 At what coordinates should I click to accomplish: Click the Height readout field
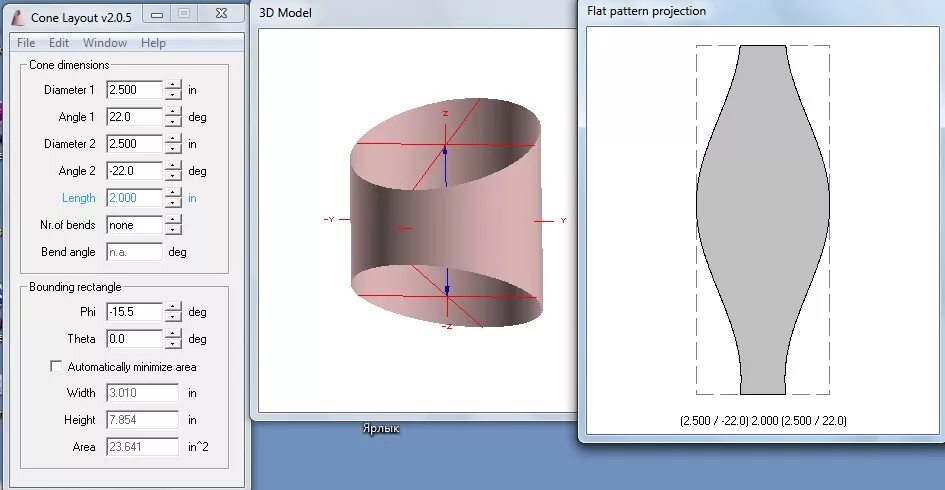click(143, 420)
